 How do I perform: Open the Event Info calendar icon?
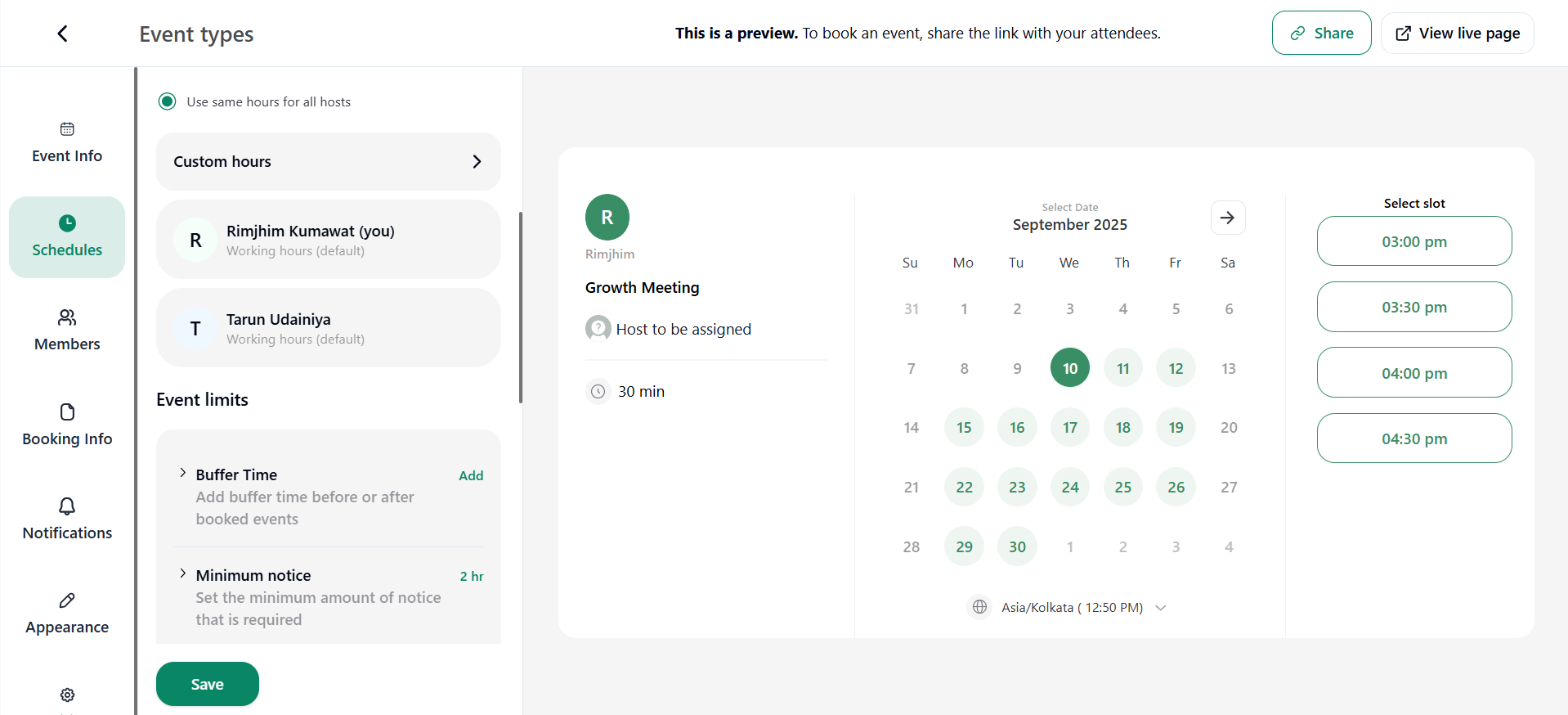(67, 129)
